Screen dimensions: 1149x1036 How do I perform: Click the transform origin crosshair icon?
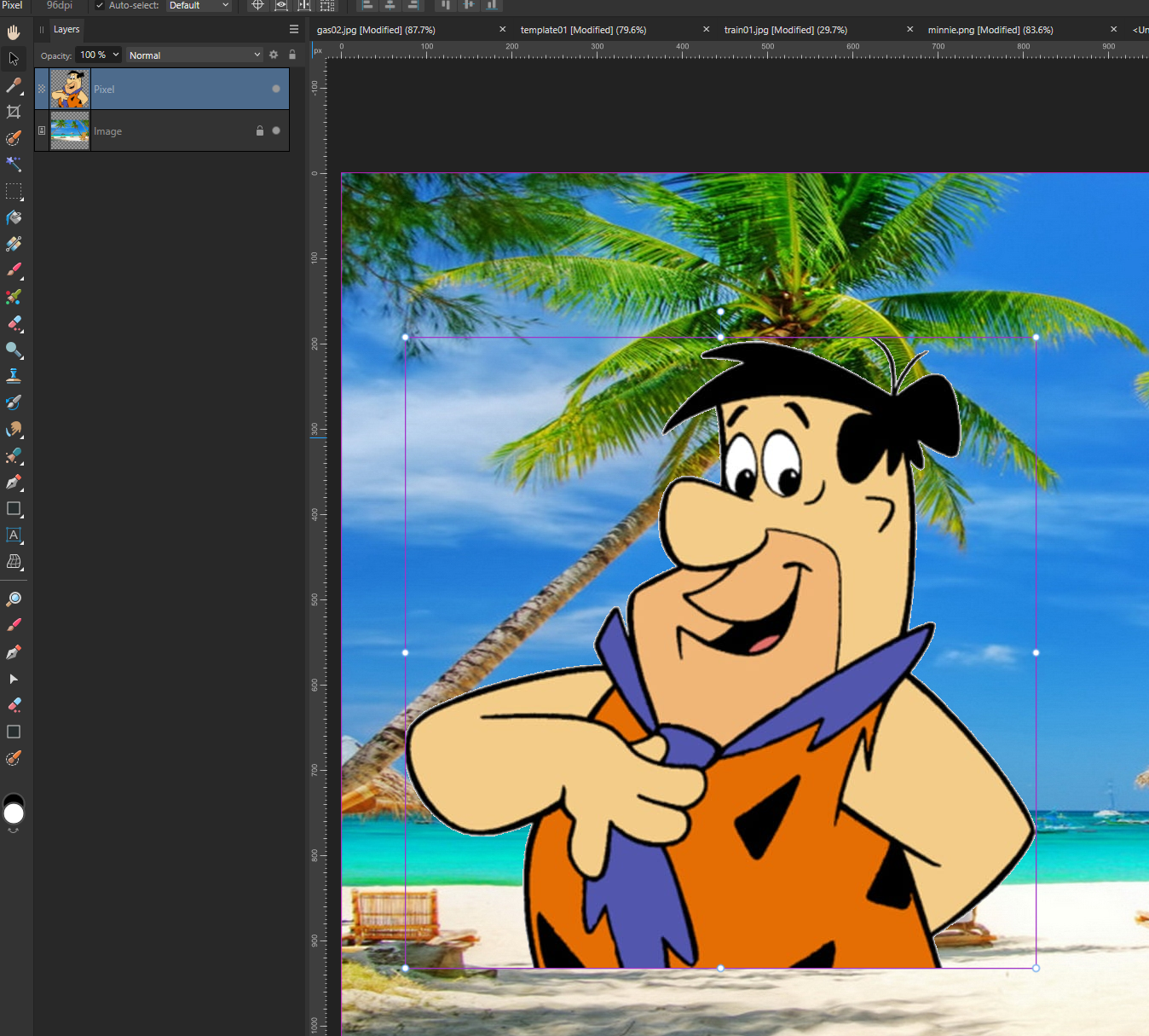[257, 5]
